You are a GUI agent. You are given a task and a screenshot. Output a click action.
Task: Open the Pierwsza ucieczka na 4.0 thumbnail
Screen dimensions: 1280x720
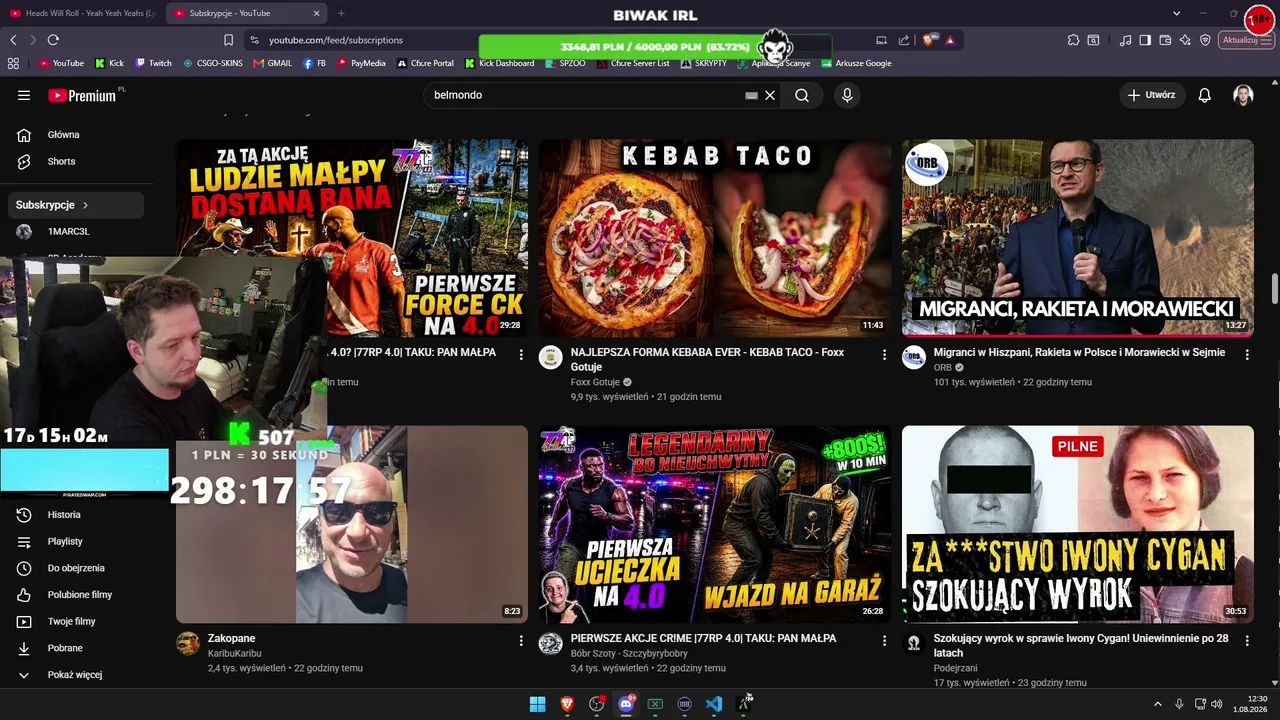(715, 524)
